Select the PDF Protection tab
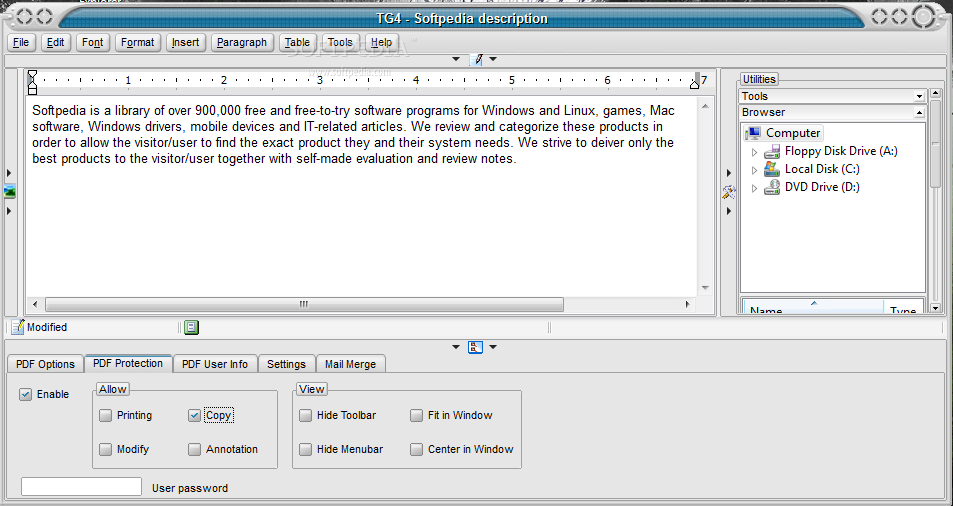 click(x=128, y=363)
